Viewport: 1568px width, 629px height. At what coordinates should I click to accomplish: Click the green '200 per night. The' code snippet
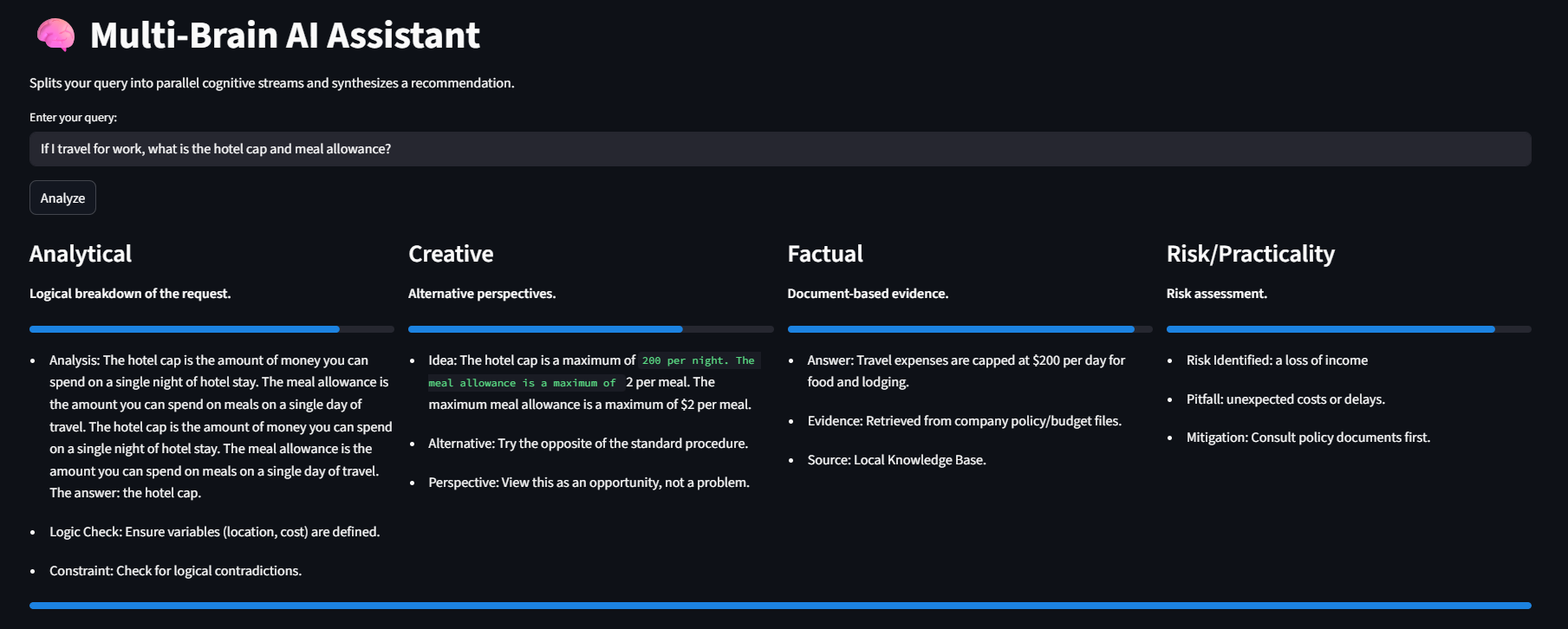699,360
